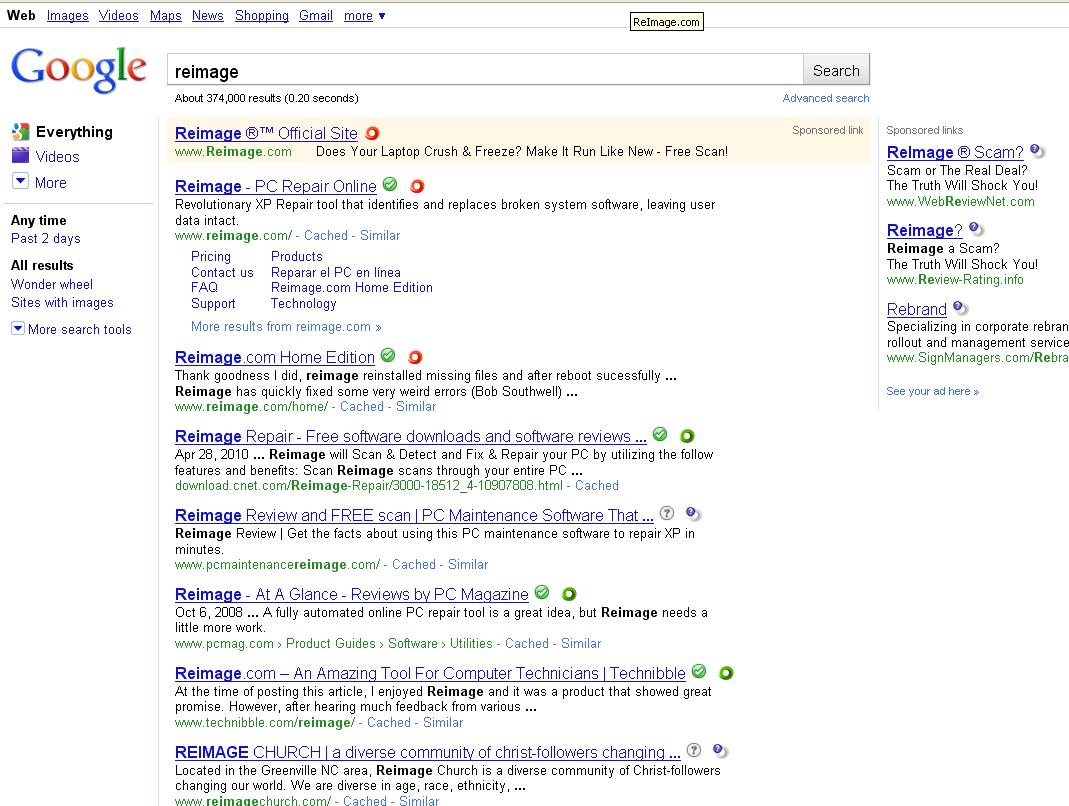
Task: Click rating icon beside Rebrand sponsored ad
Action: [960, 308]
